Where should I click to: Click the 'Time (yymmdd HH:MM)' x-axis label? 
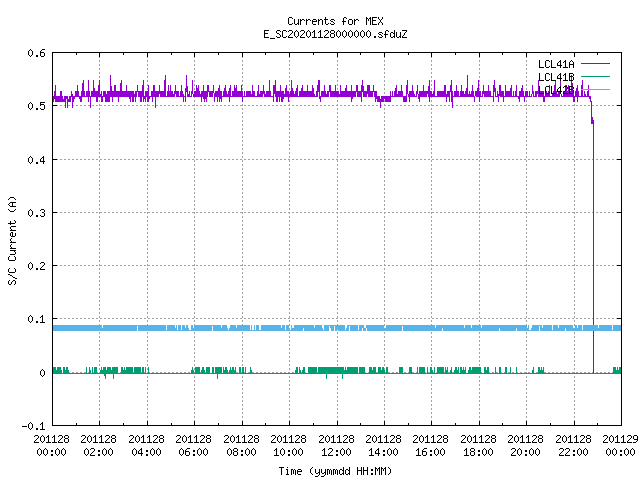coord(335,471)
